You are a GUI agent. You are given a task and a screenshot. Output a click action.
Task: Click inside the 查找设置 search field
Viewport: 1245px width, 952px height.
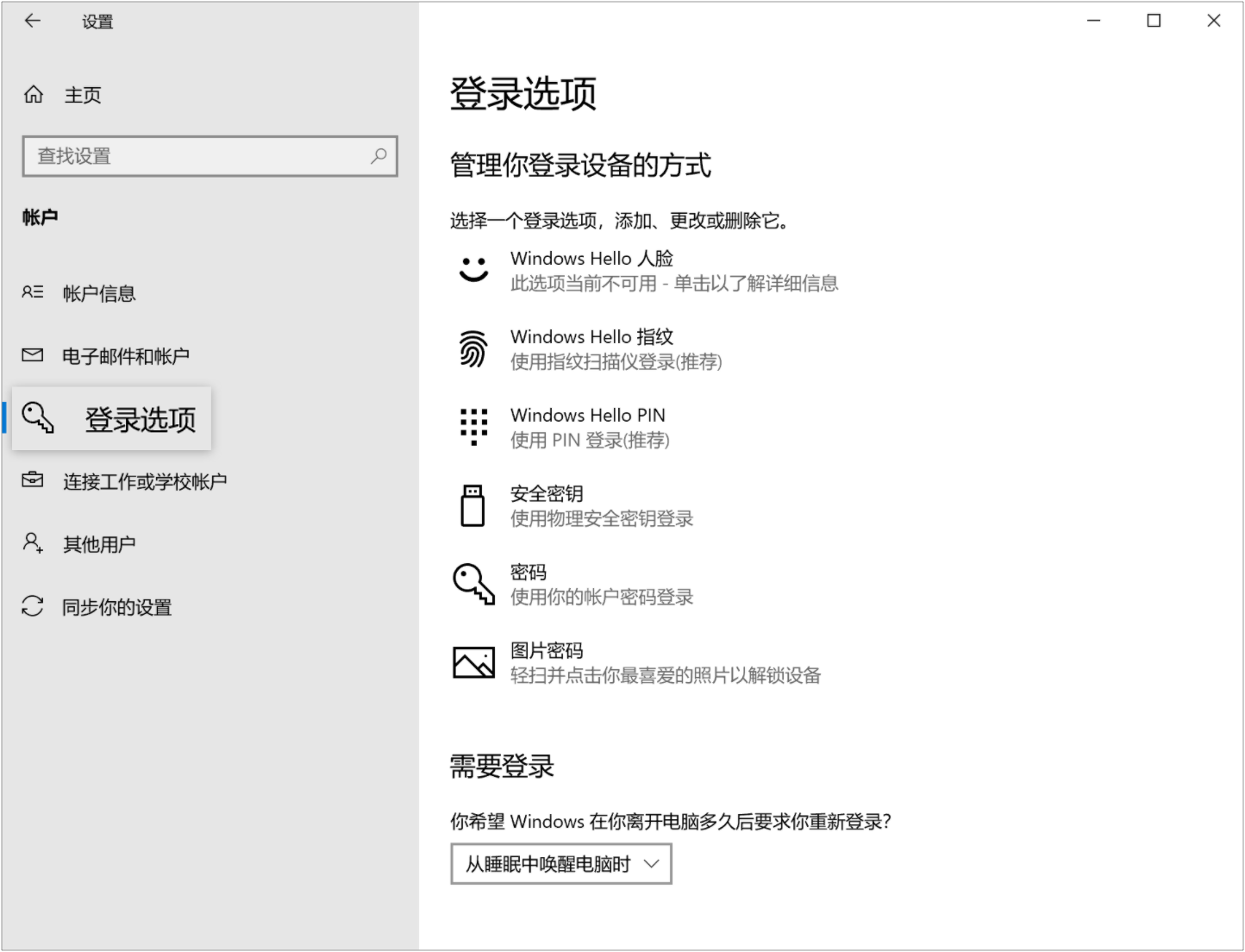[x=210, y=156]
